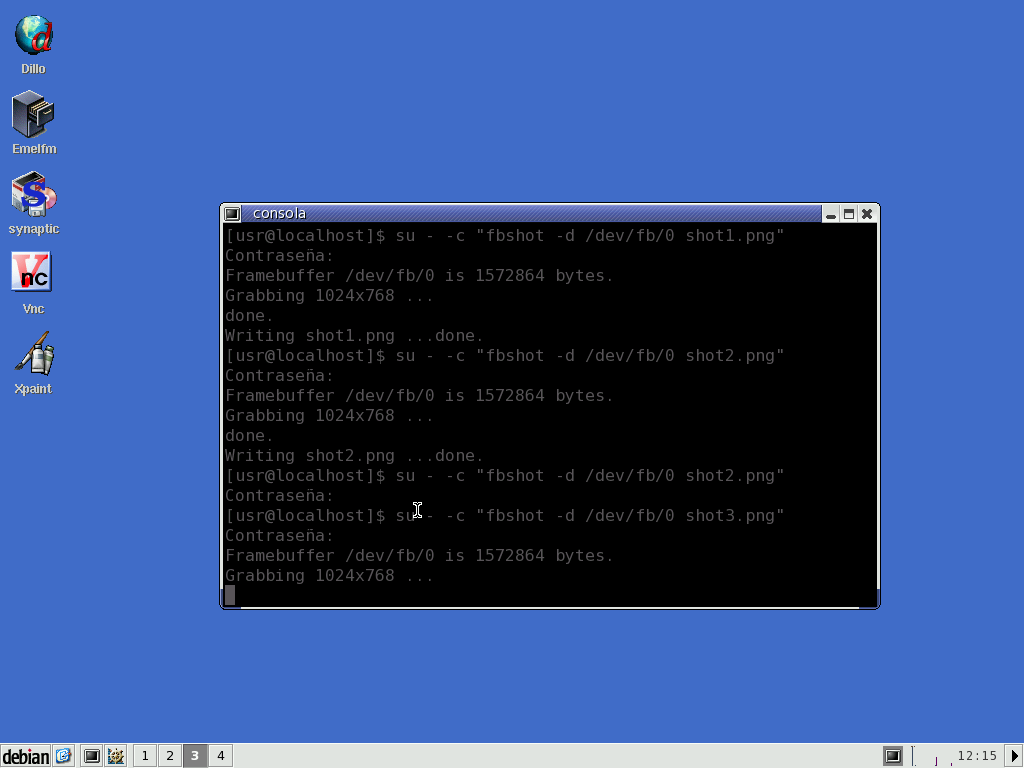Viewport: 1024px width, 768px height.
Task: Switch to workspace 2
Action: 170,756
